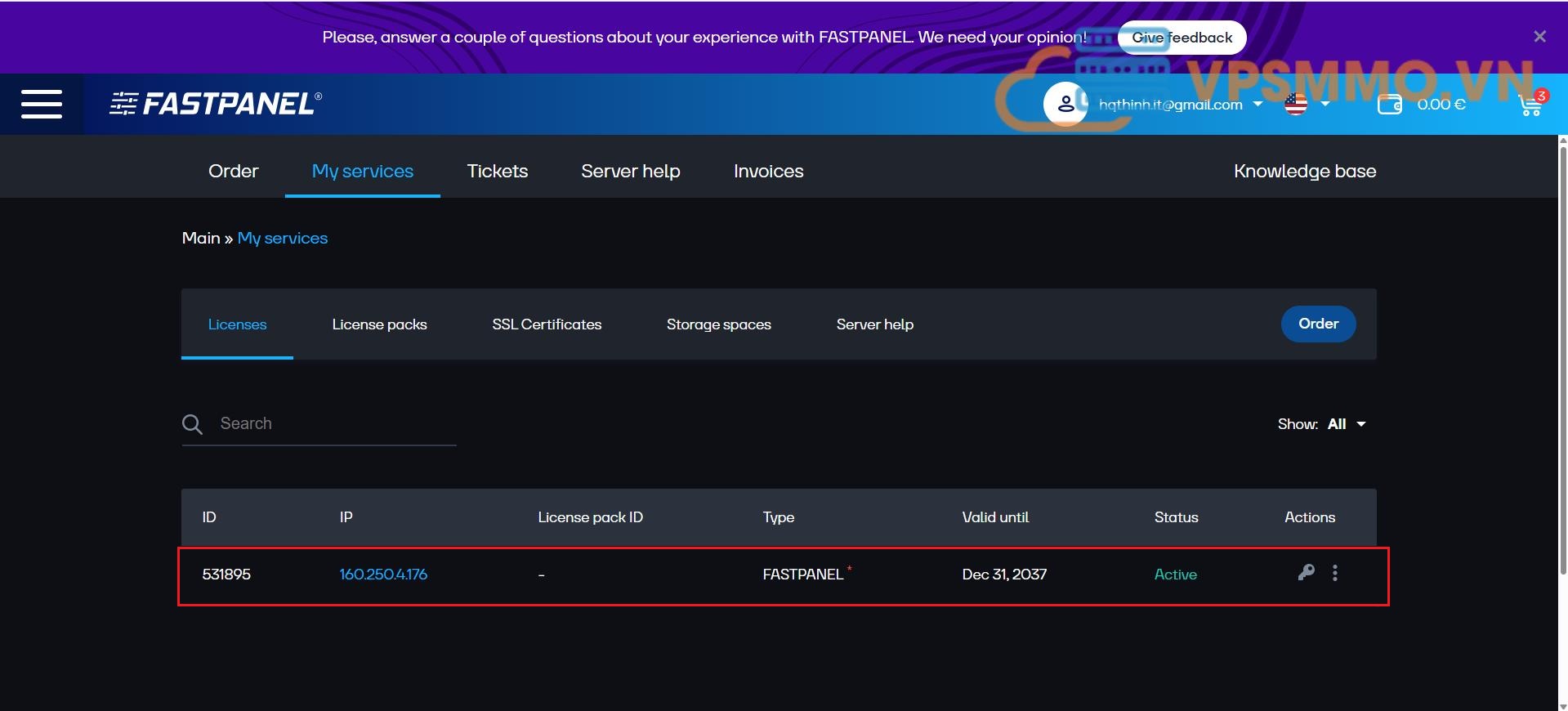Image resolution: width=1568 pixels, height=711 pixels.
Task: Click the key icon for license 531895
Action: pyautogui.click(x=1306, y=573)
